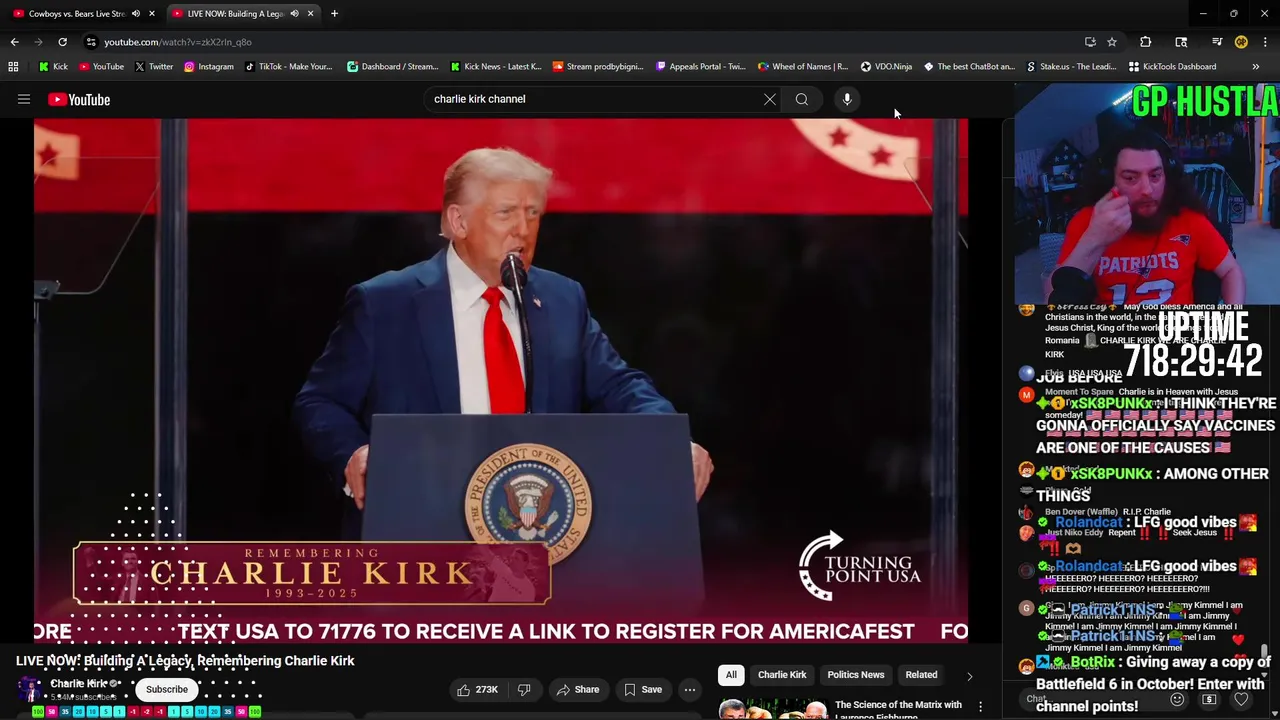Select the Politics News filter chip
The width and height of the screenshot is (1280, 720).
(856, 675)
